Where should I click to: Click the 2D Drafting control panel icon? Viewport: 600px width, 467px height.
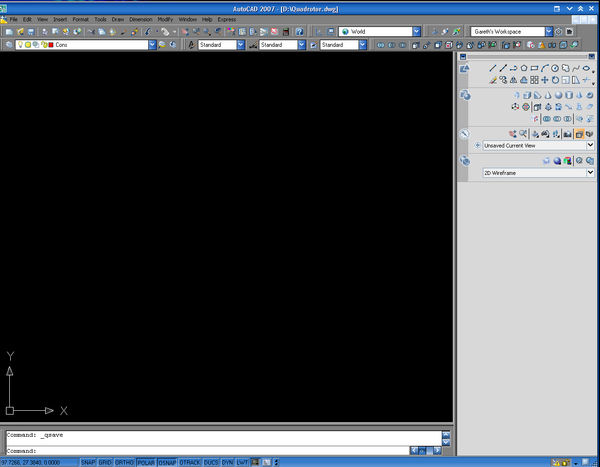(x=465, y=69)
